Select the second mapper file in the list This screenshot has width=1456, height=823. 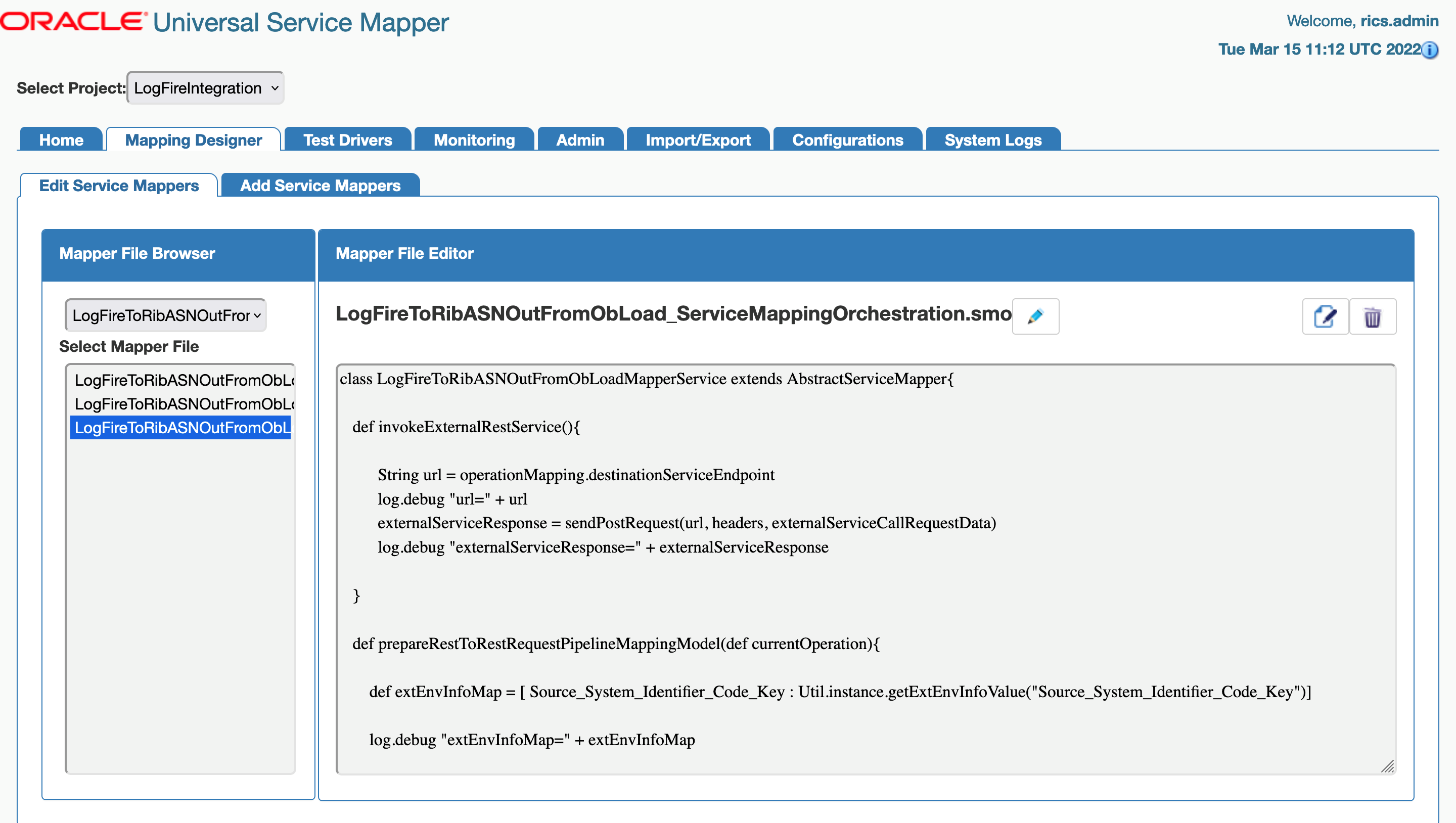181,403
